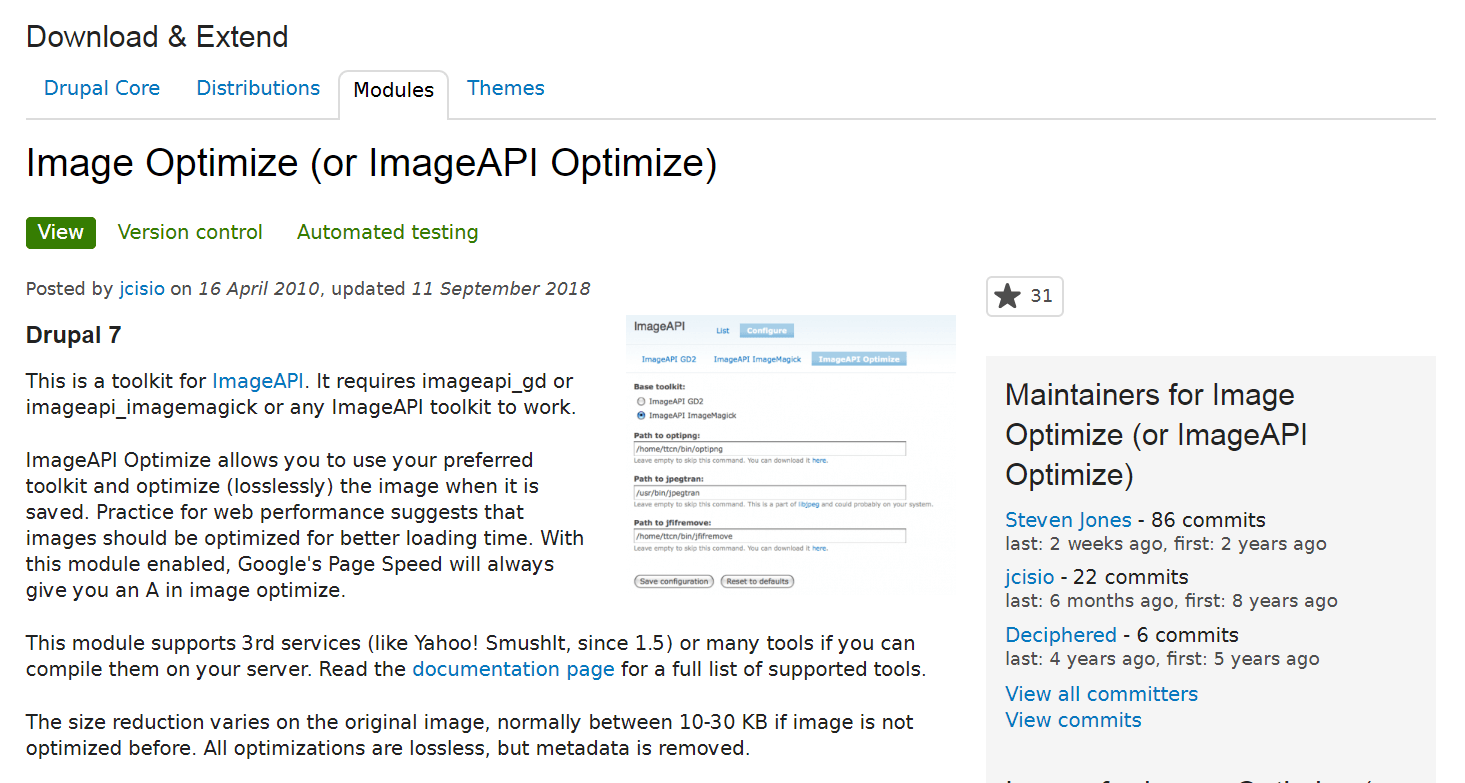This screenshot has height=783, width=1465.
Task: Open jcisio maintainer link in sidebar
Action: 1029,577
